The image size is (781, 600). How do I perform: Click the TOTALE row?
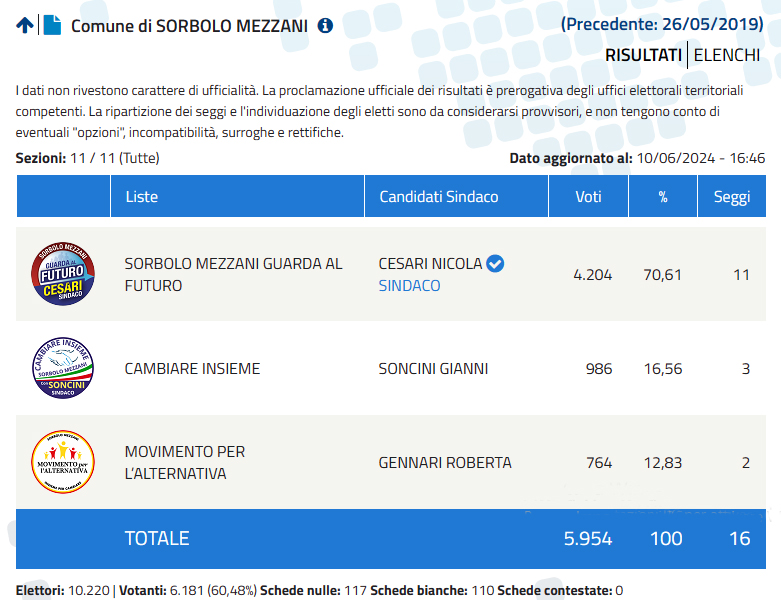[x=390, y=539]
